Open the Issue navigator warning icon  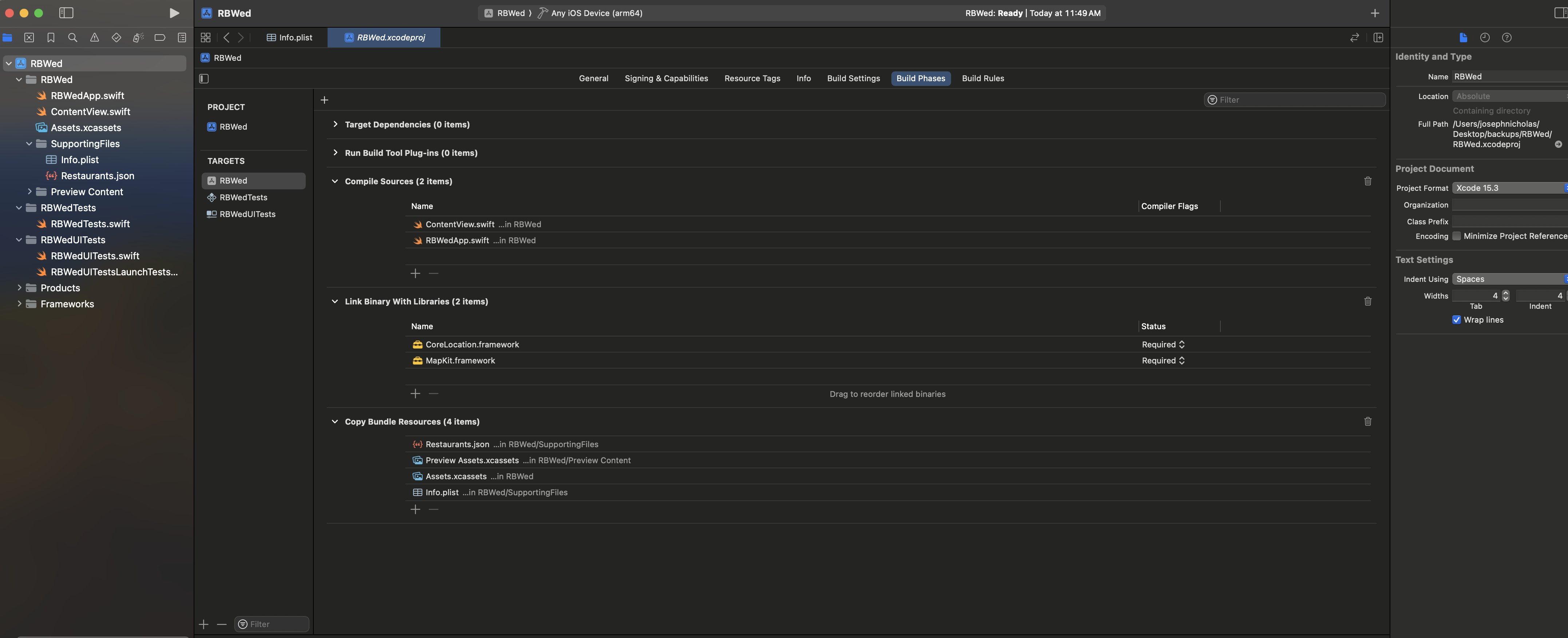click(x=94, y=38)
